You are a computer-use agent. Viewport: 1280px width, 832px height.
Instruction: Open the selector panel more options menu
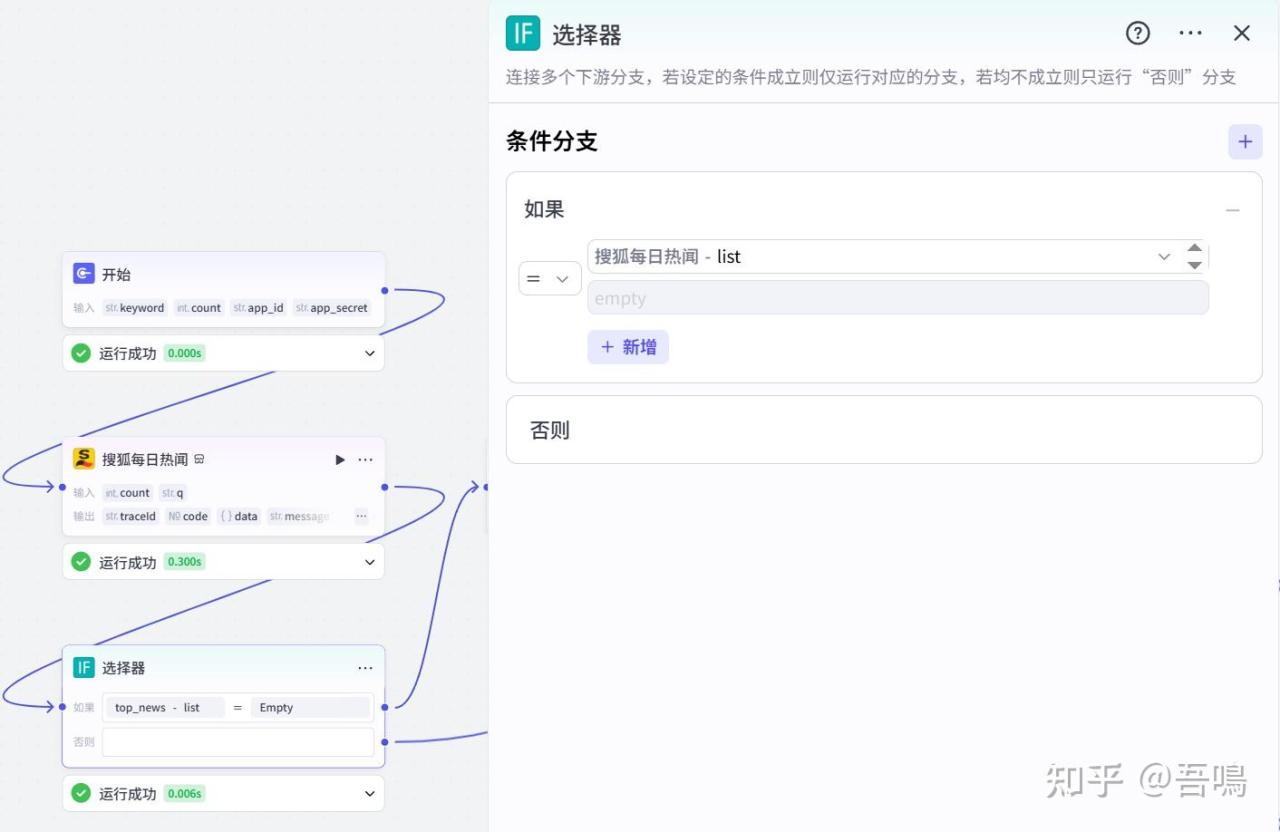[1190, 33]
